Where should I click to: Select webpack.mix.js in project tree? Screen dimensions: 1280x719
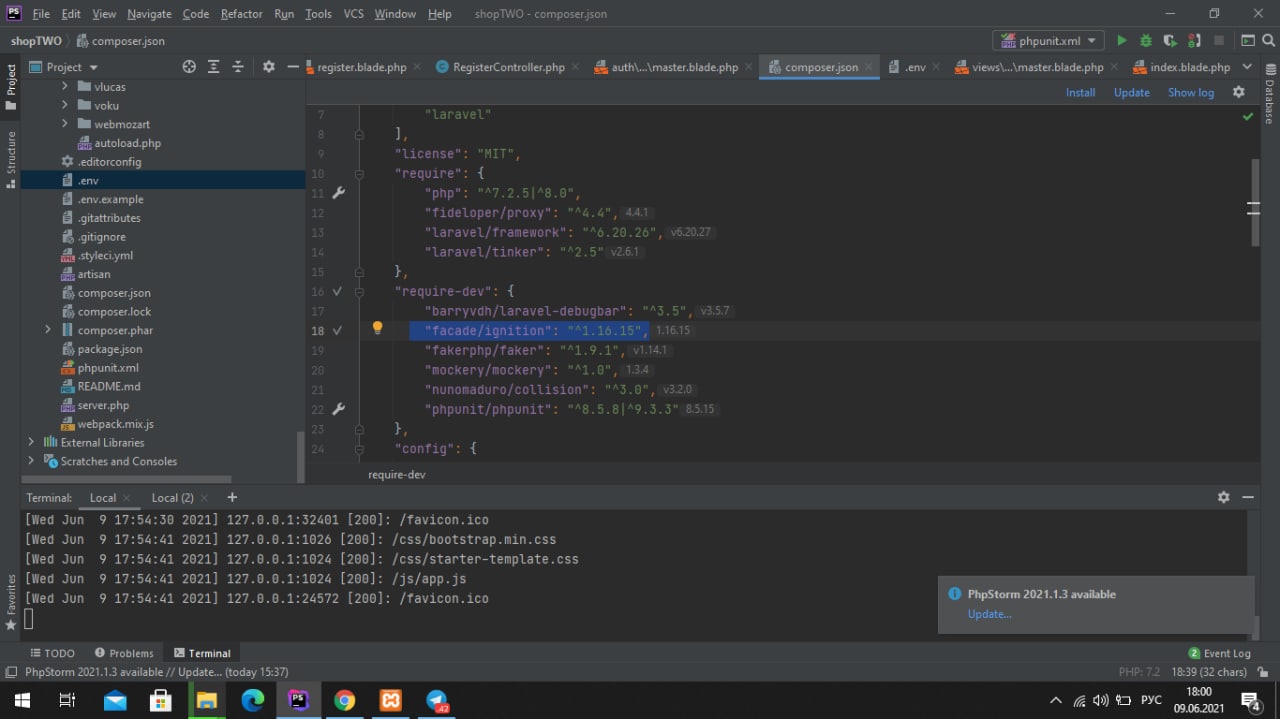click(x=115, y=424)
